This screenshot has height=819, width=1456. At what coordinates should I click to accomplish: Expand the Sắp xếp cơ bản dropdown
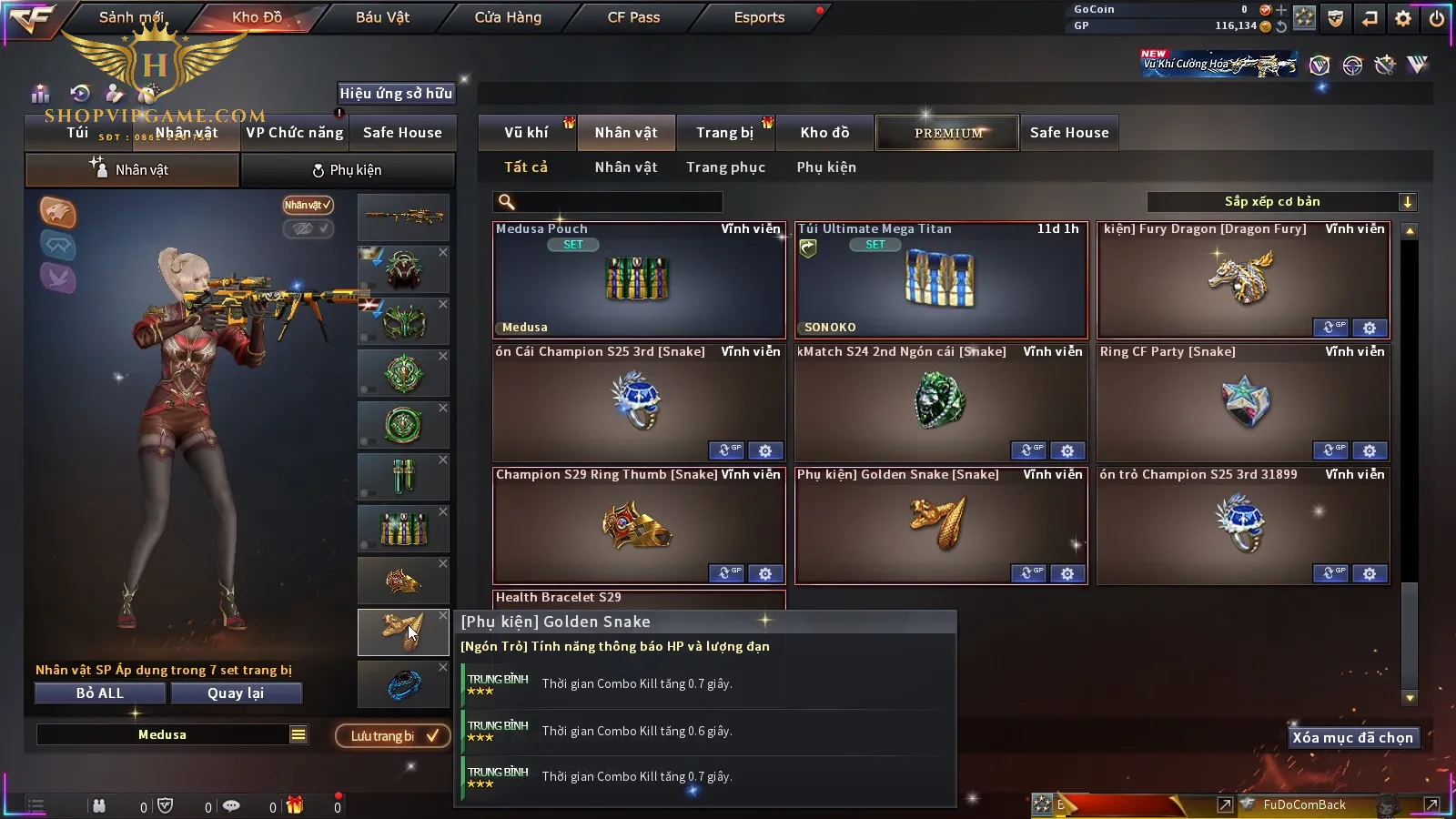tap(1408, 202)
